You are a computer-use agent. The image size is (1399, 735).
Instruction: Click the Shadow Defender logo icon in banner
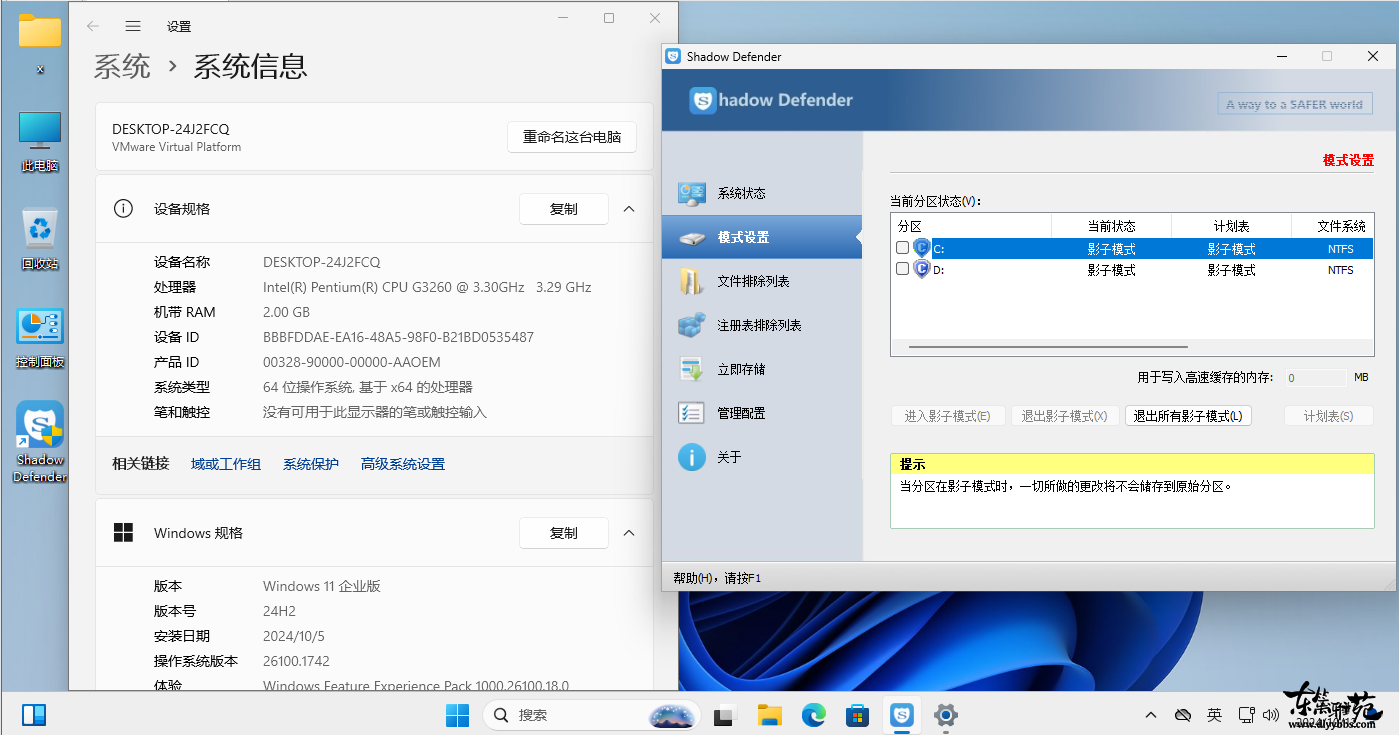tap(703, 100)
